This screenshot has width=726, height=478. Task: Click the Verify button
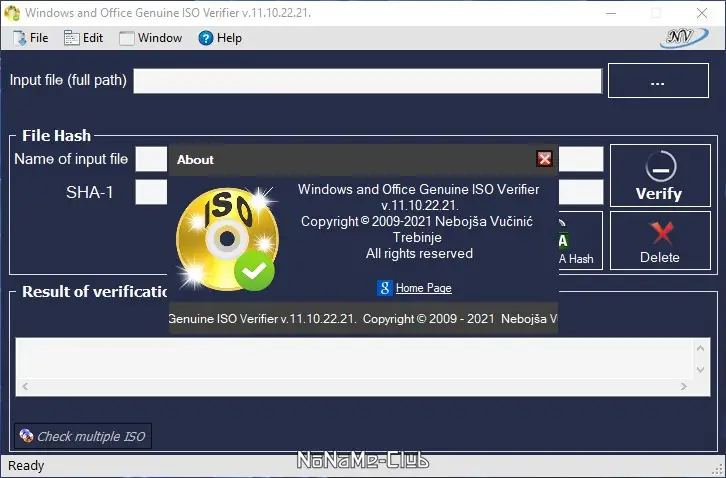coord(660,176)
